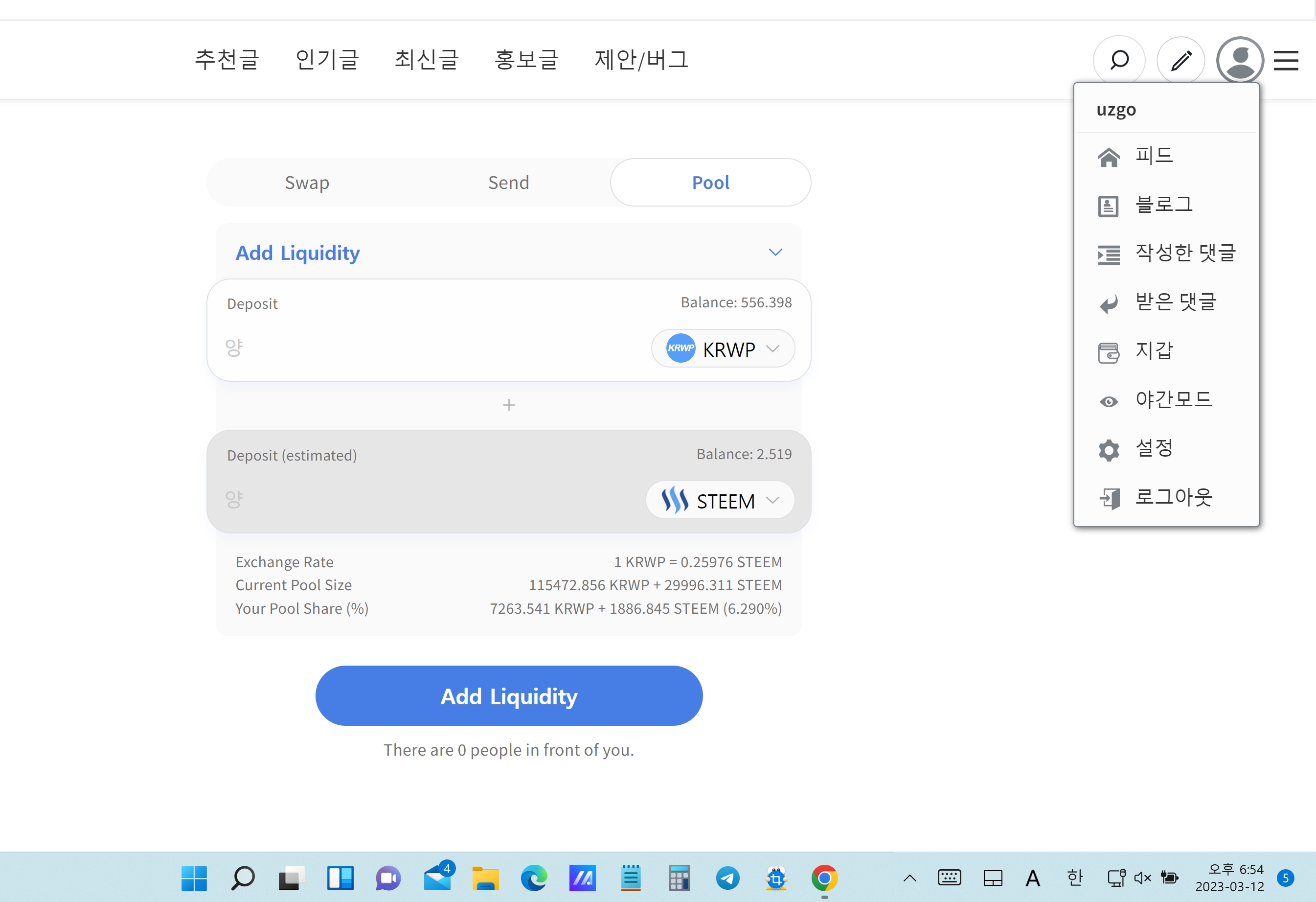The height and width of the screenshot is (902, 1316).
Task: Open 받은 댓글 received comments
Action: tap(1175, 302)
